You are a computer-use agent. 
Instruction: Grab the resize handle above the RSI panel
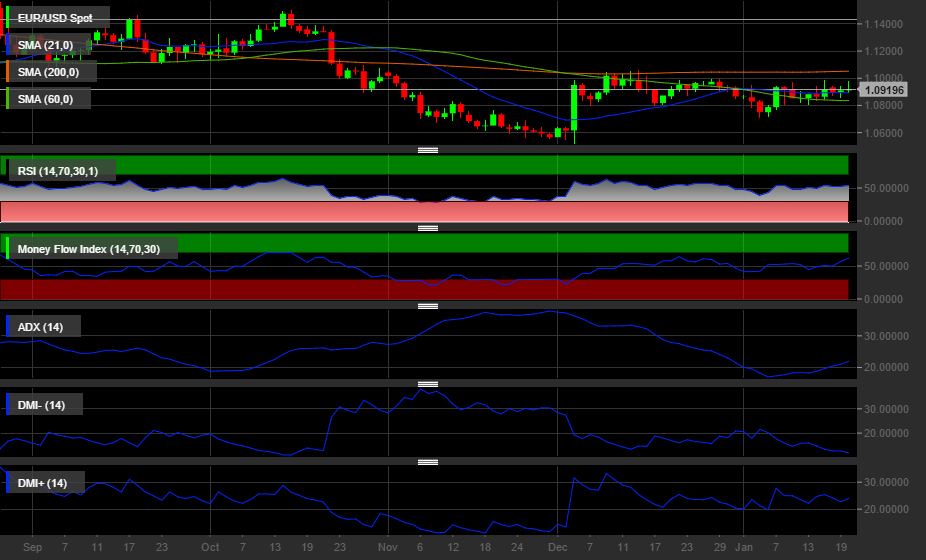click(428, 150)
